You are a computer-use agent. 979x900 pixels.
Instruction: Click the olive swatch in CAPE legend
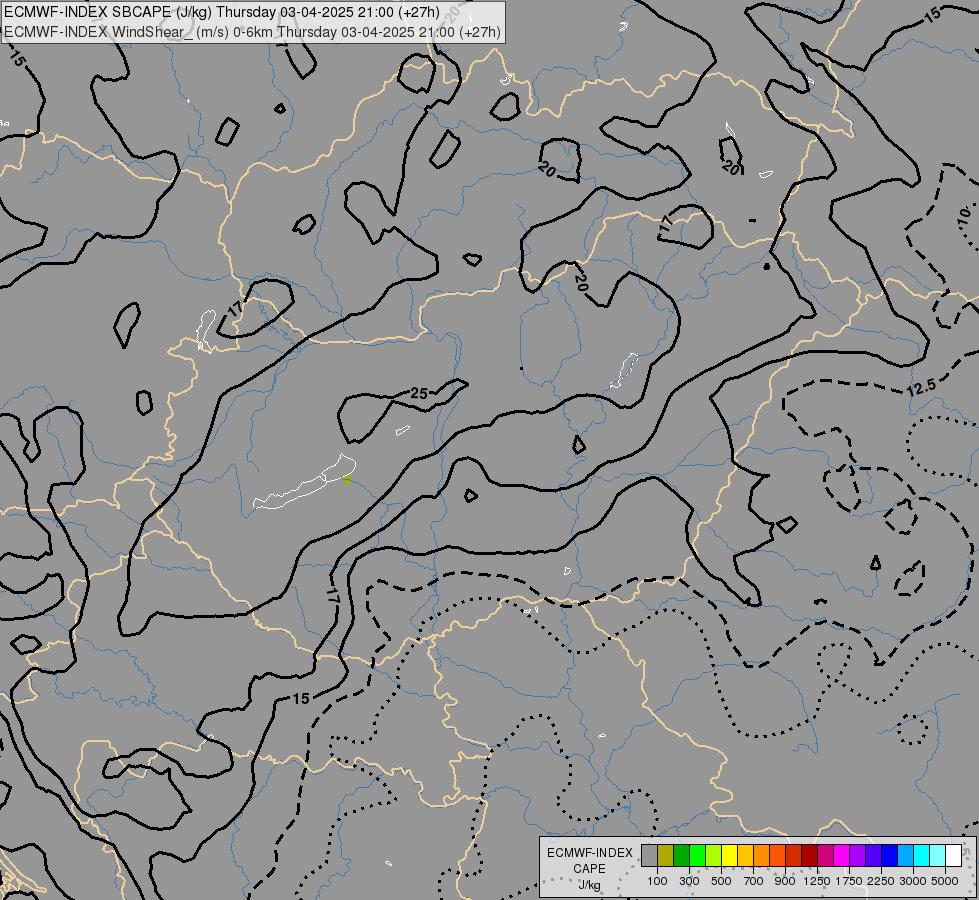666,856
